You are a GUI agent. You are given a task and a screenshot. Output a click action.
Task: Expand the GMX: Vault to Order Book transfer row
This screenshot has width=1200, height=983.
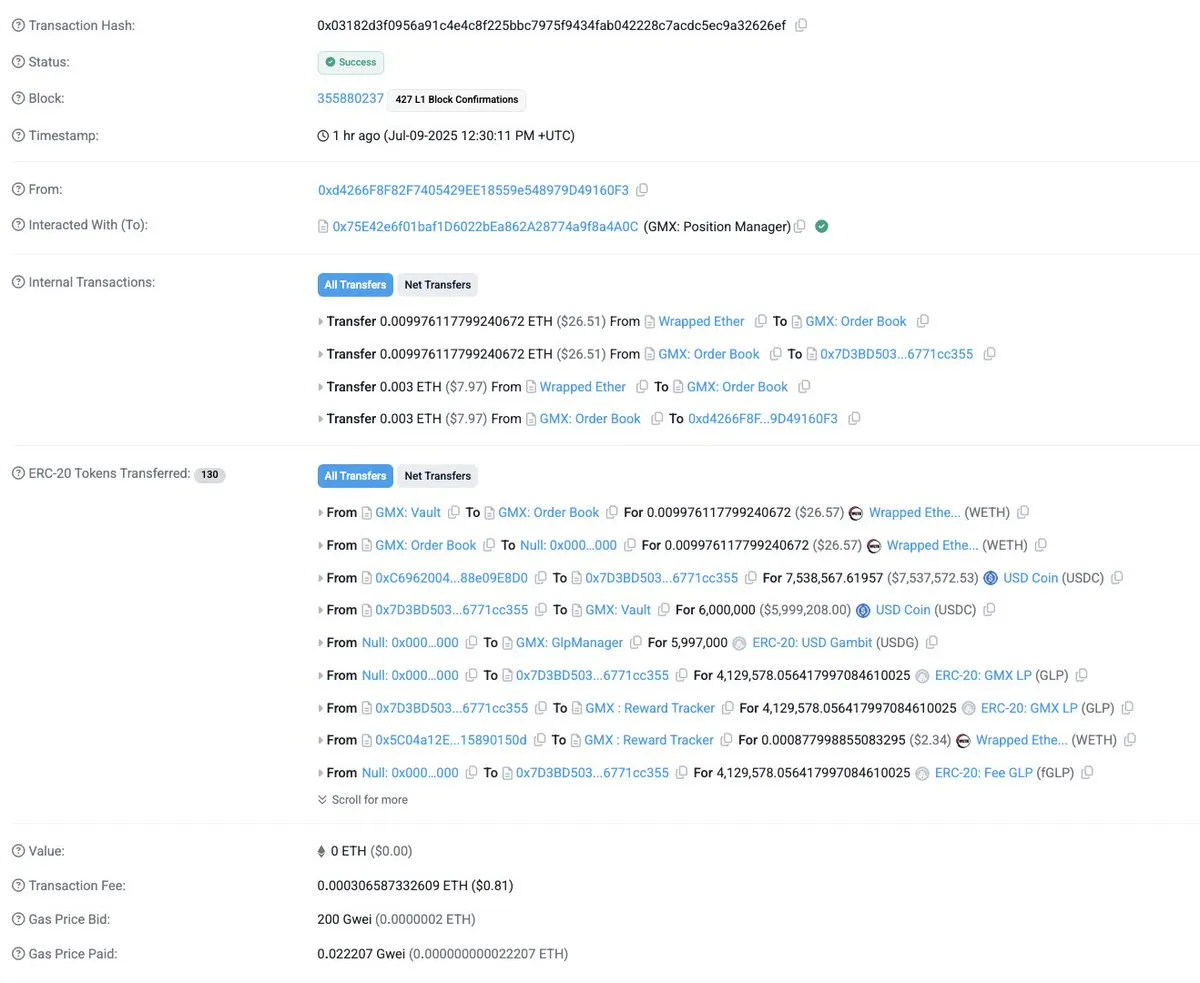click(x=321, y=513)
